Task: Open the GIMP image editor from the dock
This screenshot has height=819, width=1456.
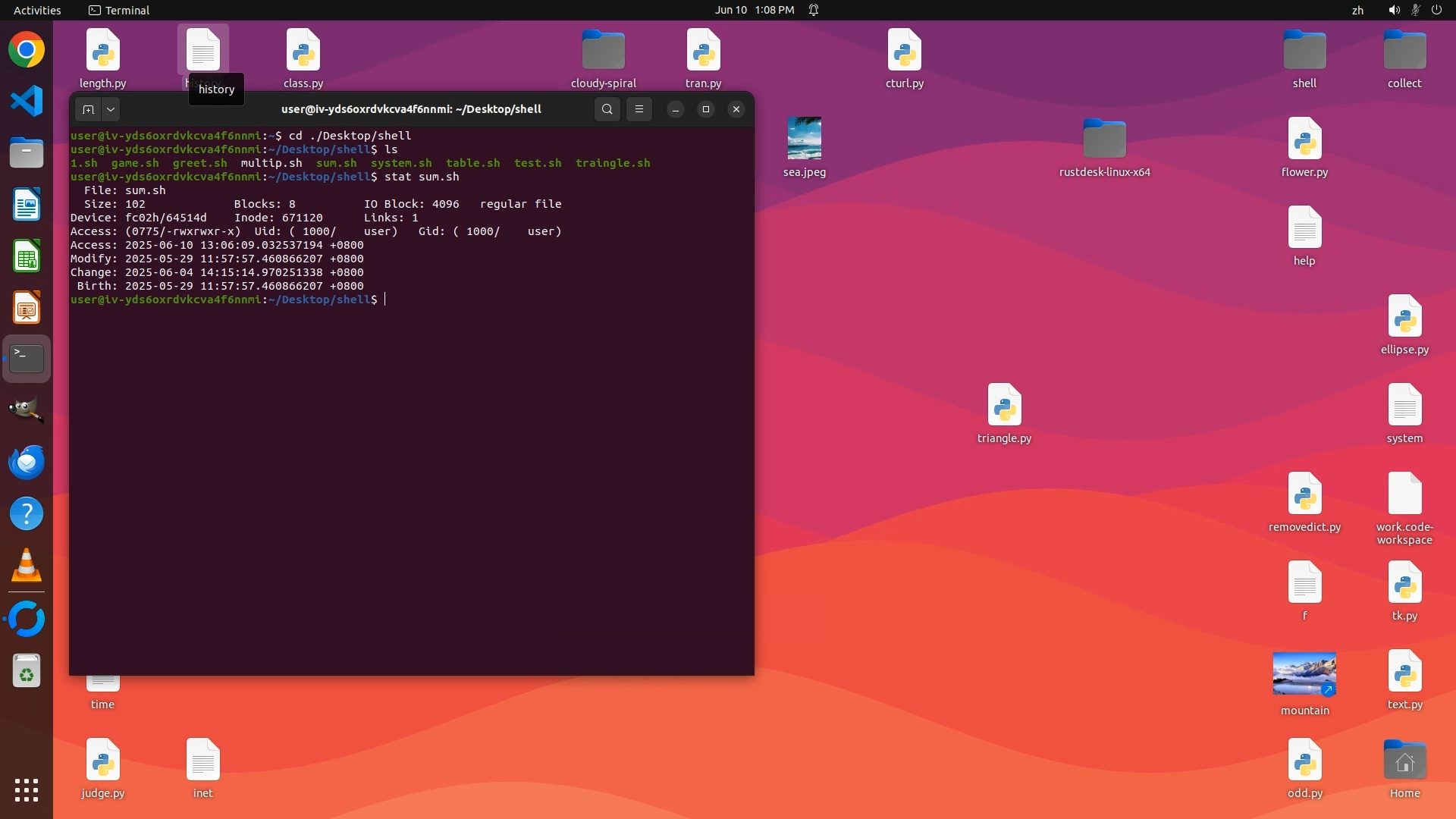Action: pyautogui.click(x=27, y=409)
